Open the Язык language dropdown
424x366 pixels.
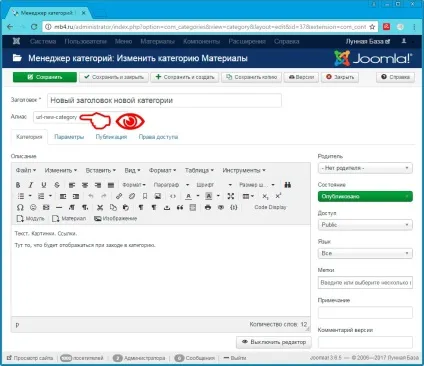tap(365, 253)
